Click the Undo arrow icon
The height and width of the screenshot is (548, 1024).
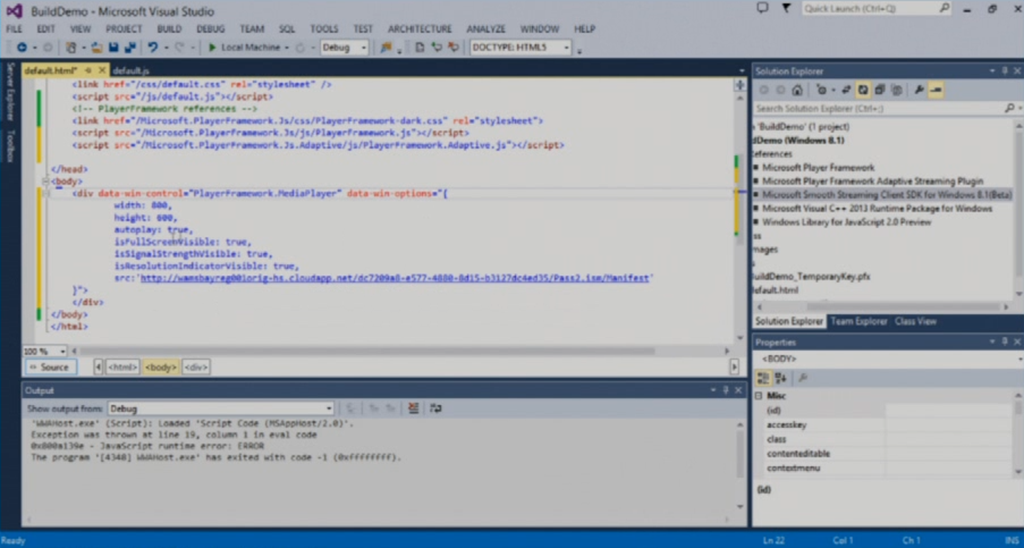tap(152, 48)
